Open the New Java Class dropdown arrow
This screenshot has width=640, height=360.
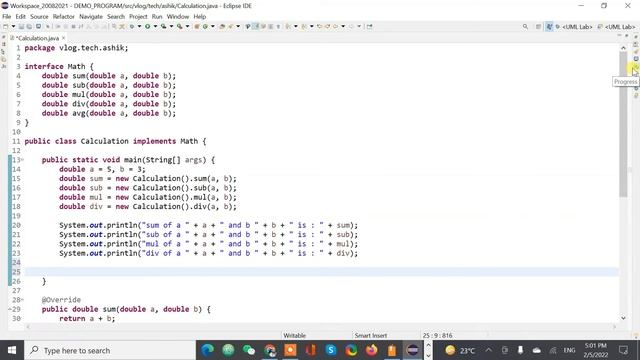tap(213, 27)
